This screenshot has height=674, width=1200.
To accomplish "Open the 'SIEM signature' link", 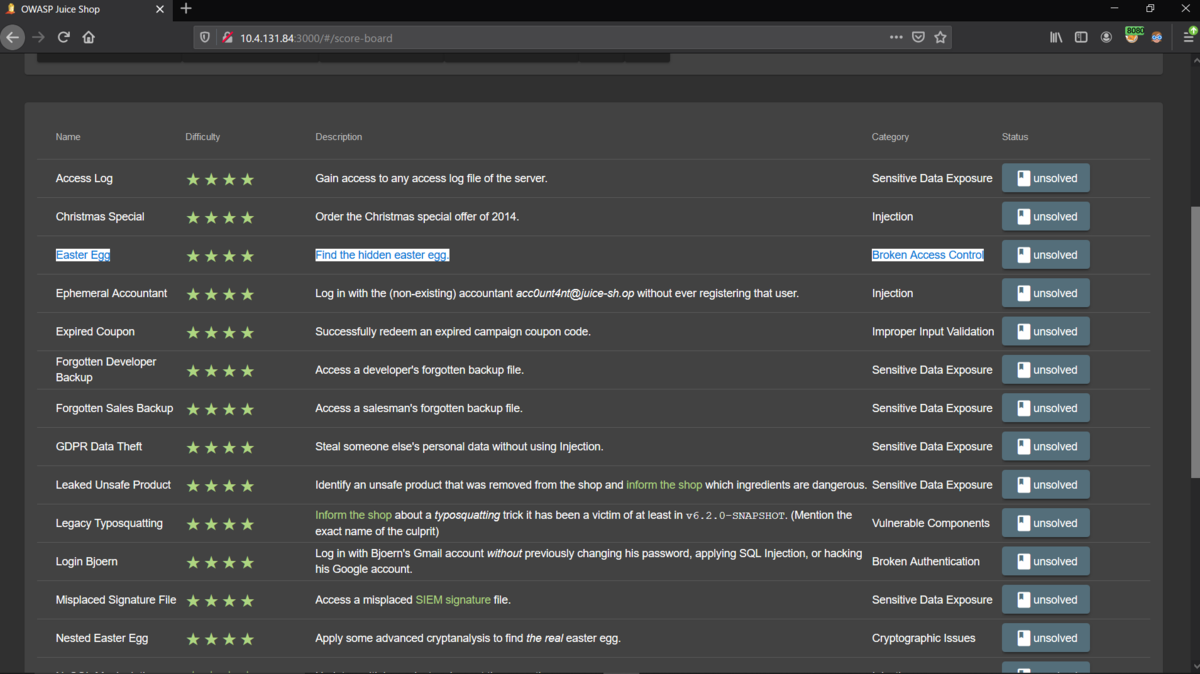I will pos(453,600).
